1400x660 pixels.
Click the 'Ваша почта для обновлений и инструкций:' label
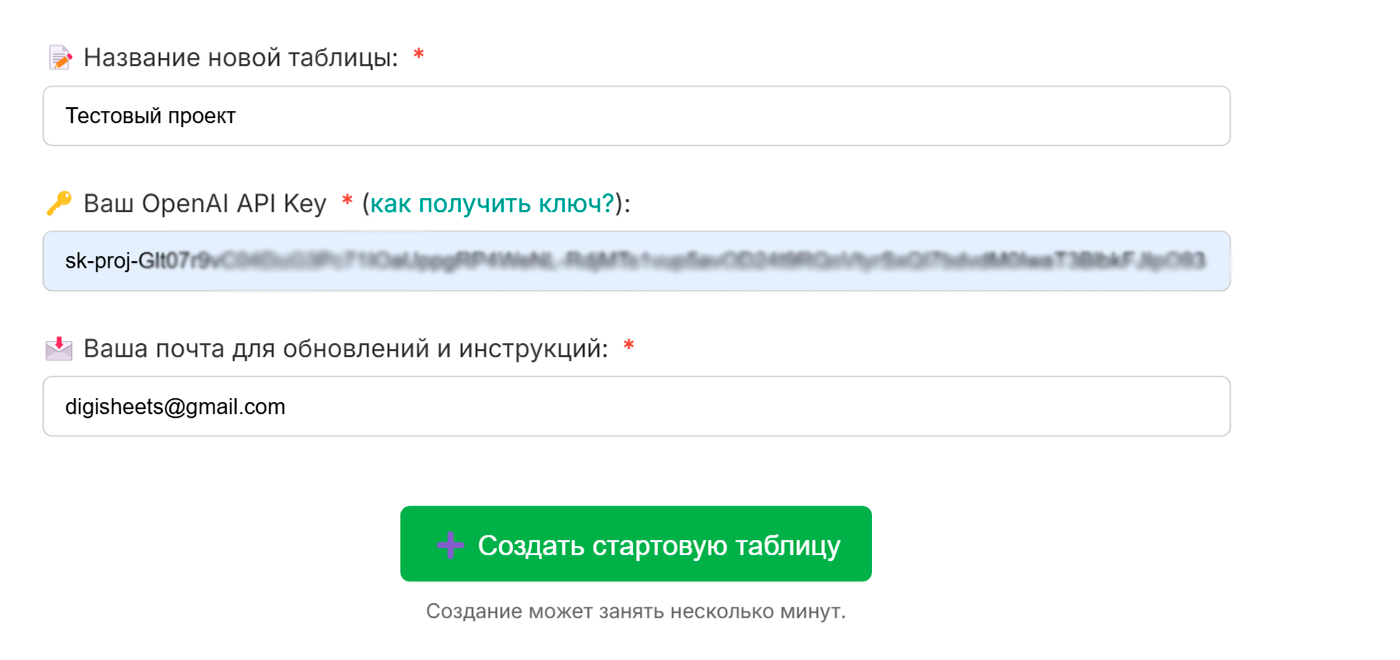point(346,349)
